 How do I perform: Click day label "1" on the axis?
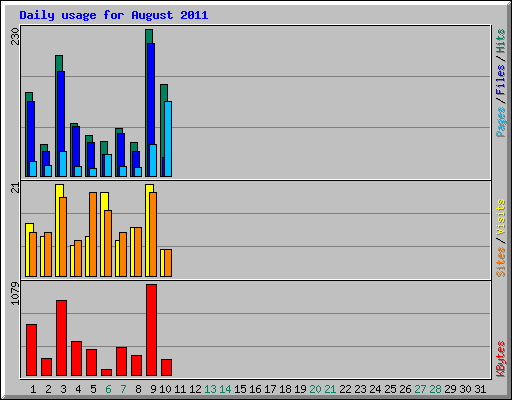pyautogui.click(x=33, y=389)
